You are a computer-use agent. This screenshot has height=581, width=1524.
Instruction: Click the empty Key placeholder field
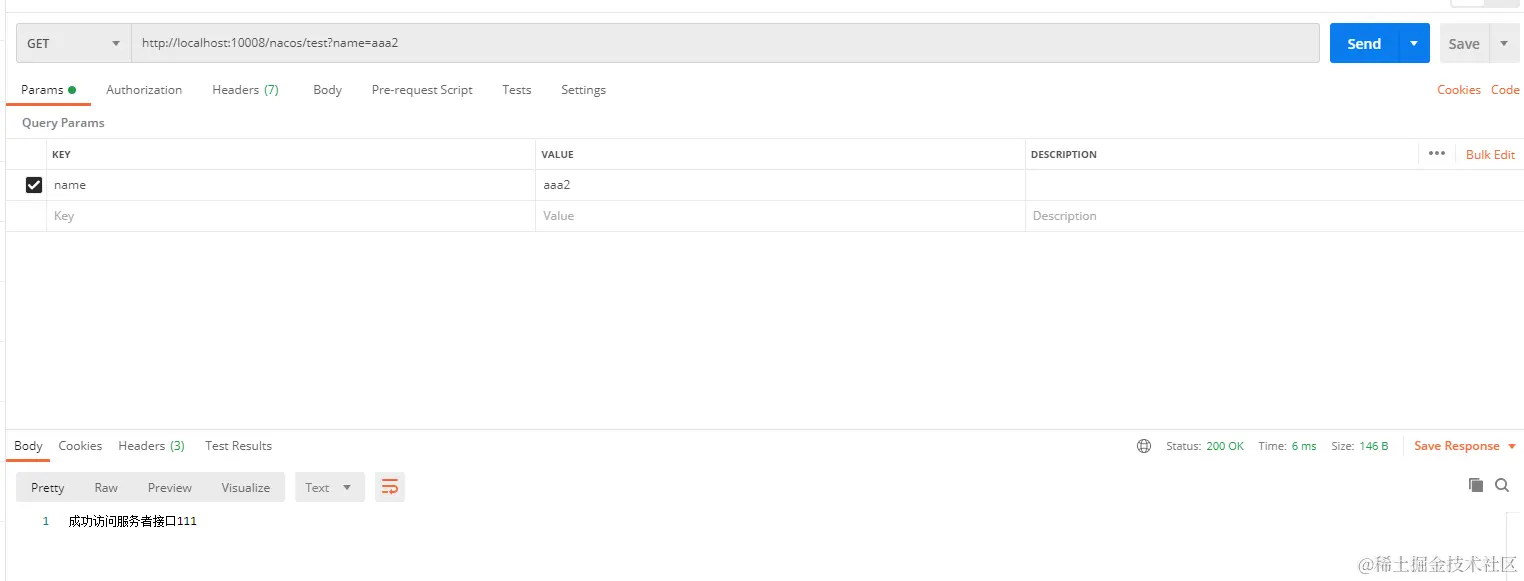point(290,216)
